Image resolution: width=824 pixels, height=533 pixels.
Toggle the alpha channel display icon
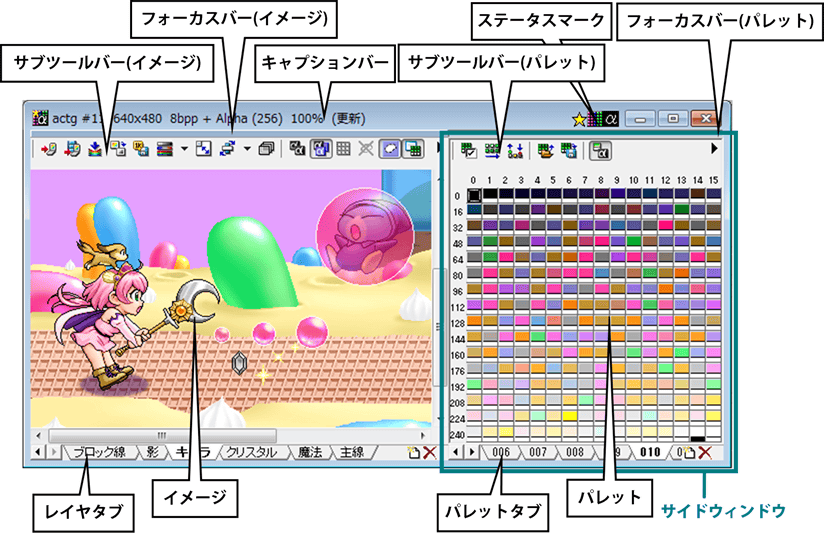tap(297, 149)
